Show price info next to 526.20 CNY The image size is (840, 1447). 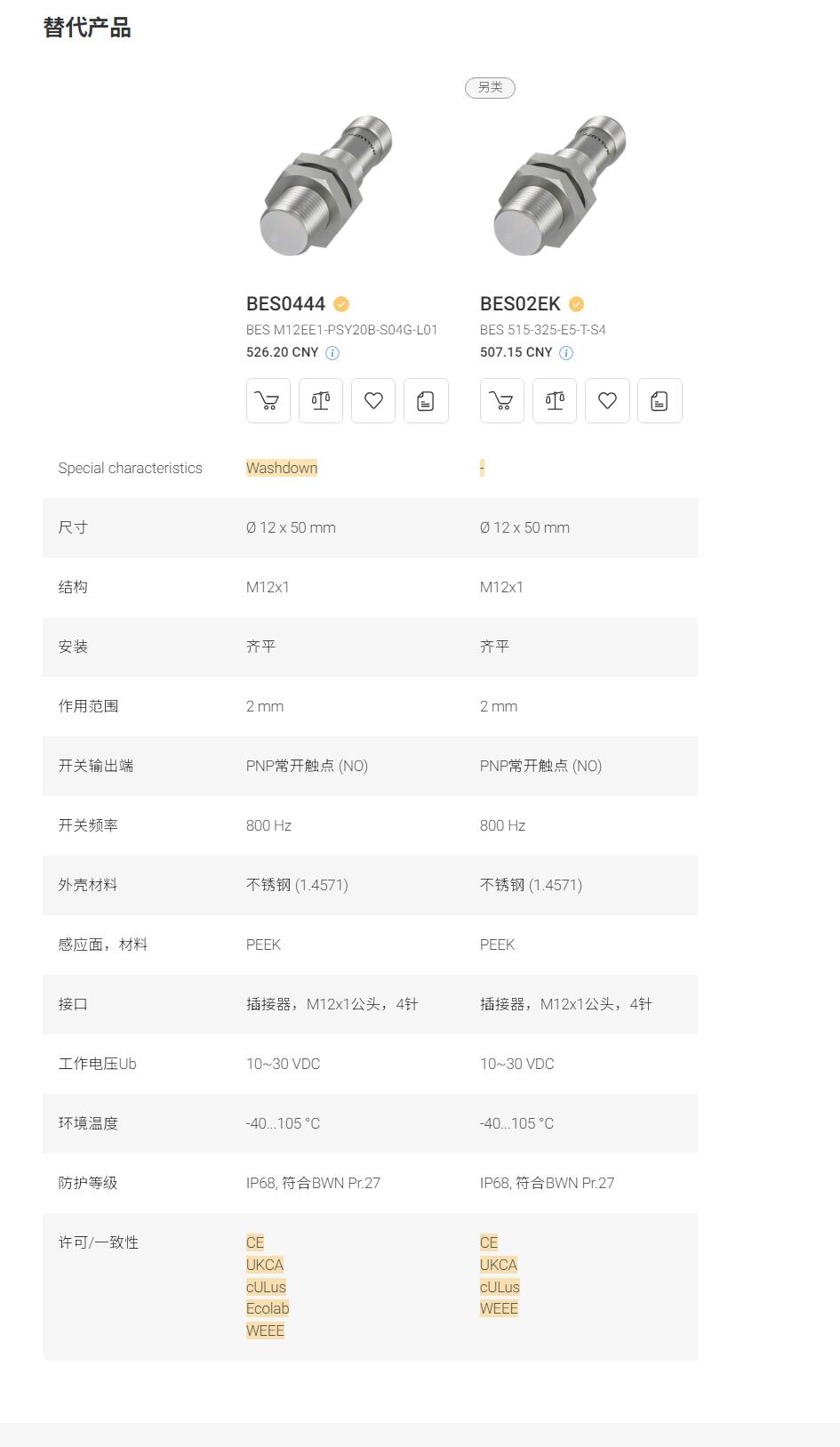332,353
